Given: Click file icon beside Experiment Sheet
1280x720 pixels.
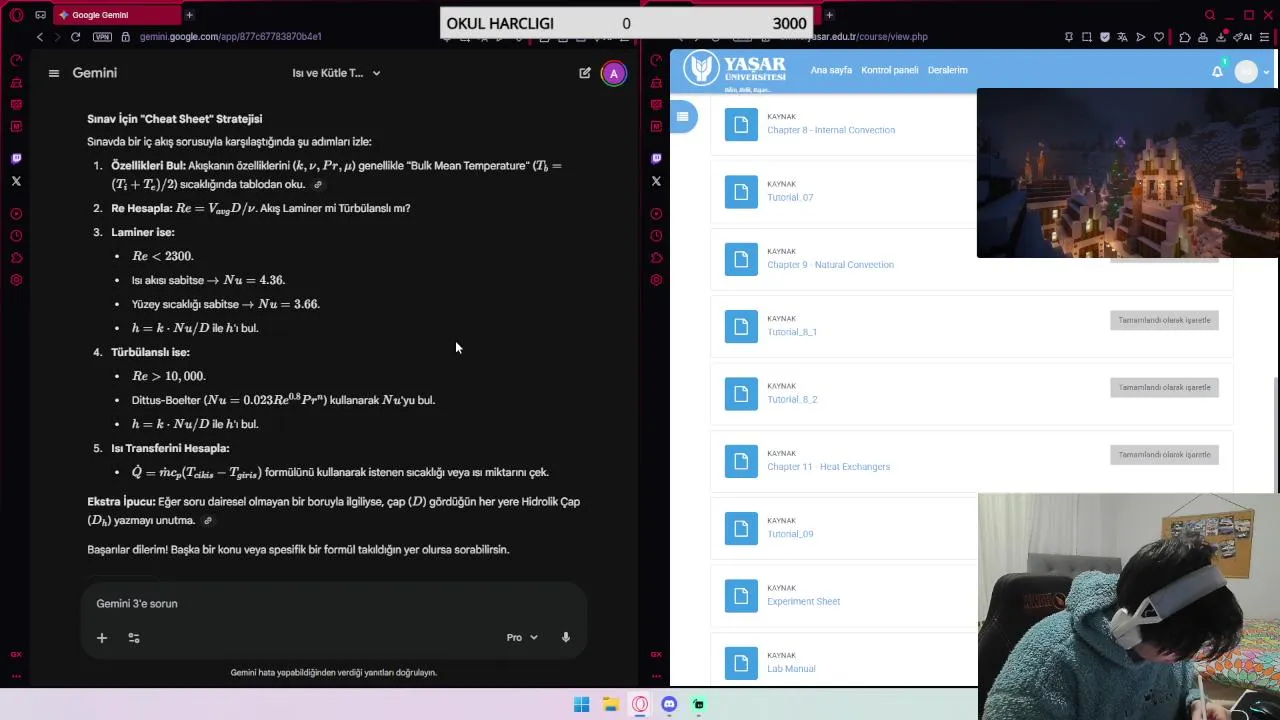Looking at the screenshot, I should [x=741, y=596].
